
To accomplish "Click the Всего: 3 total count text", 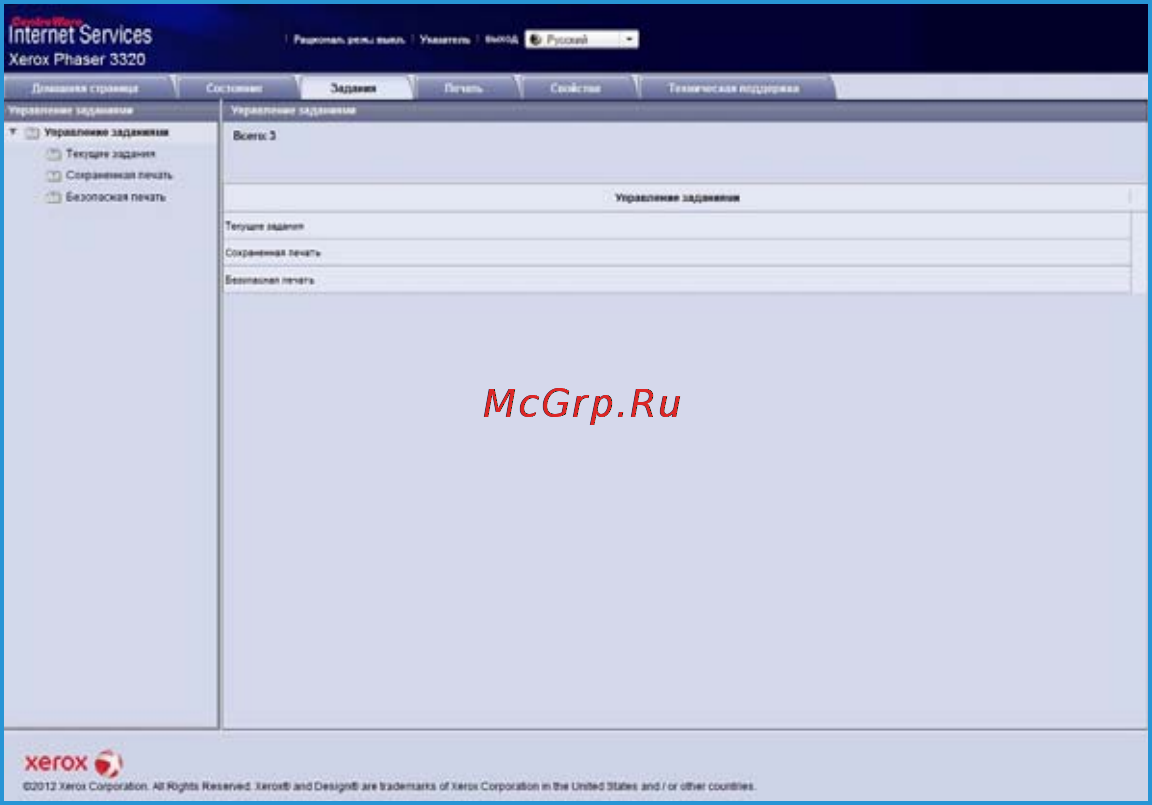I will click(254, 136).
